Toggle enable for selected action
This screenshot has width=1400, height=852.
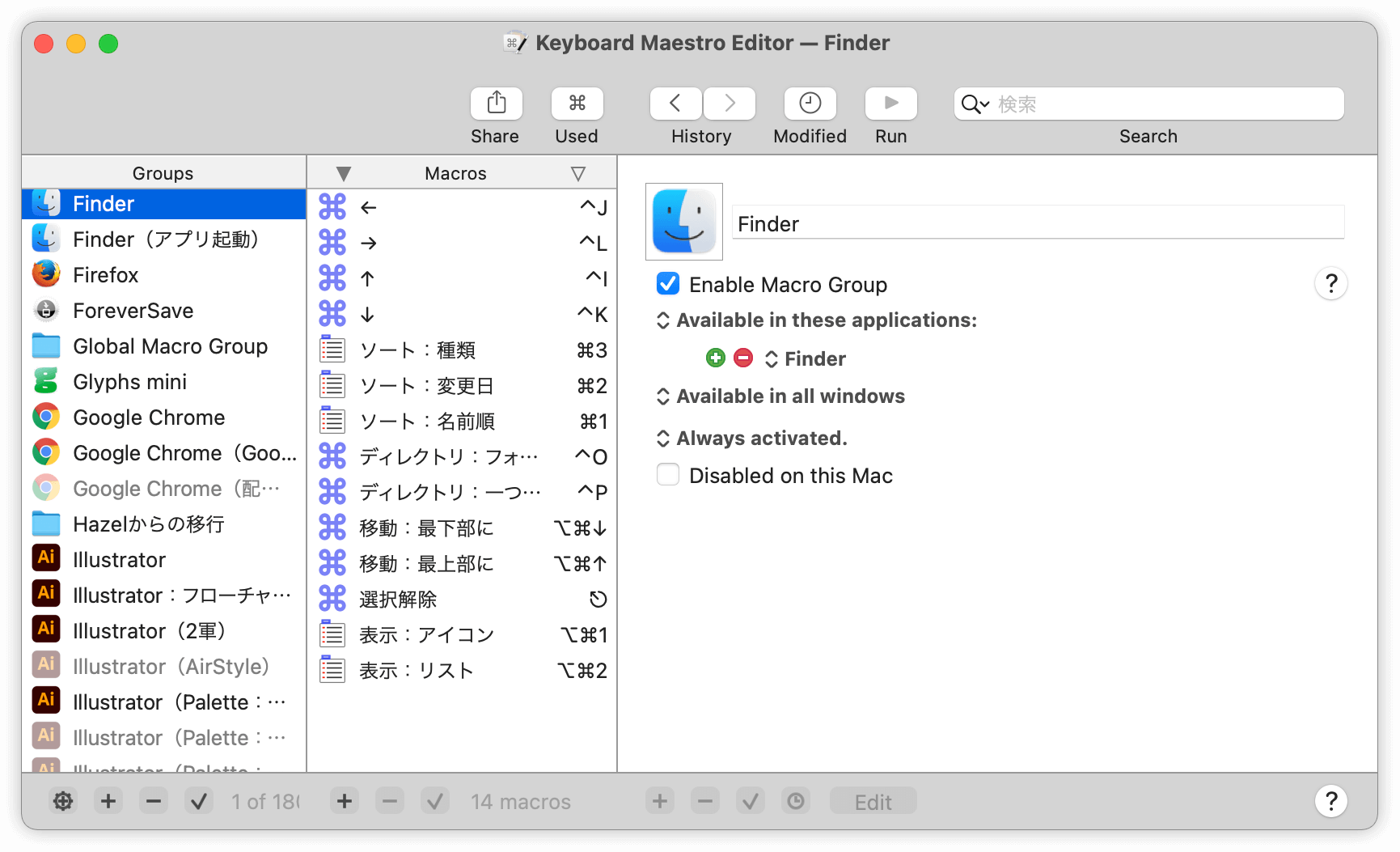click(751, 801)
